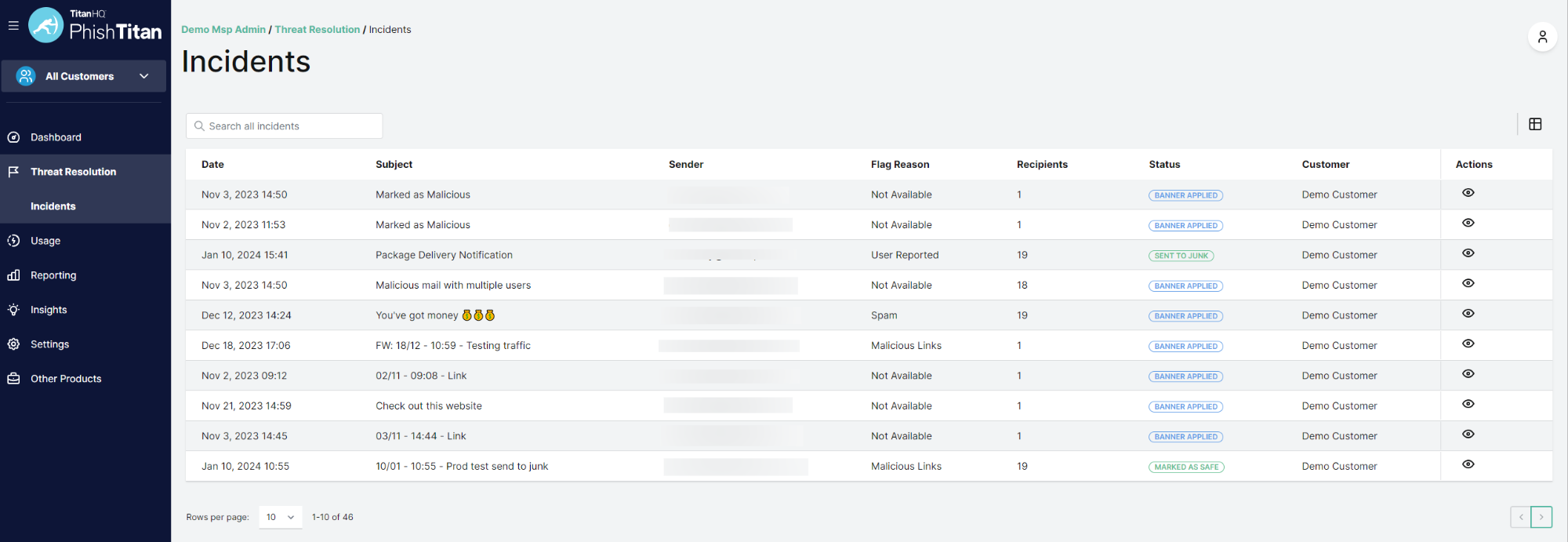Select Usage in the sidebar menu
1568x542 pixels.
point(45,241)
